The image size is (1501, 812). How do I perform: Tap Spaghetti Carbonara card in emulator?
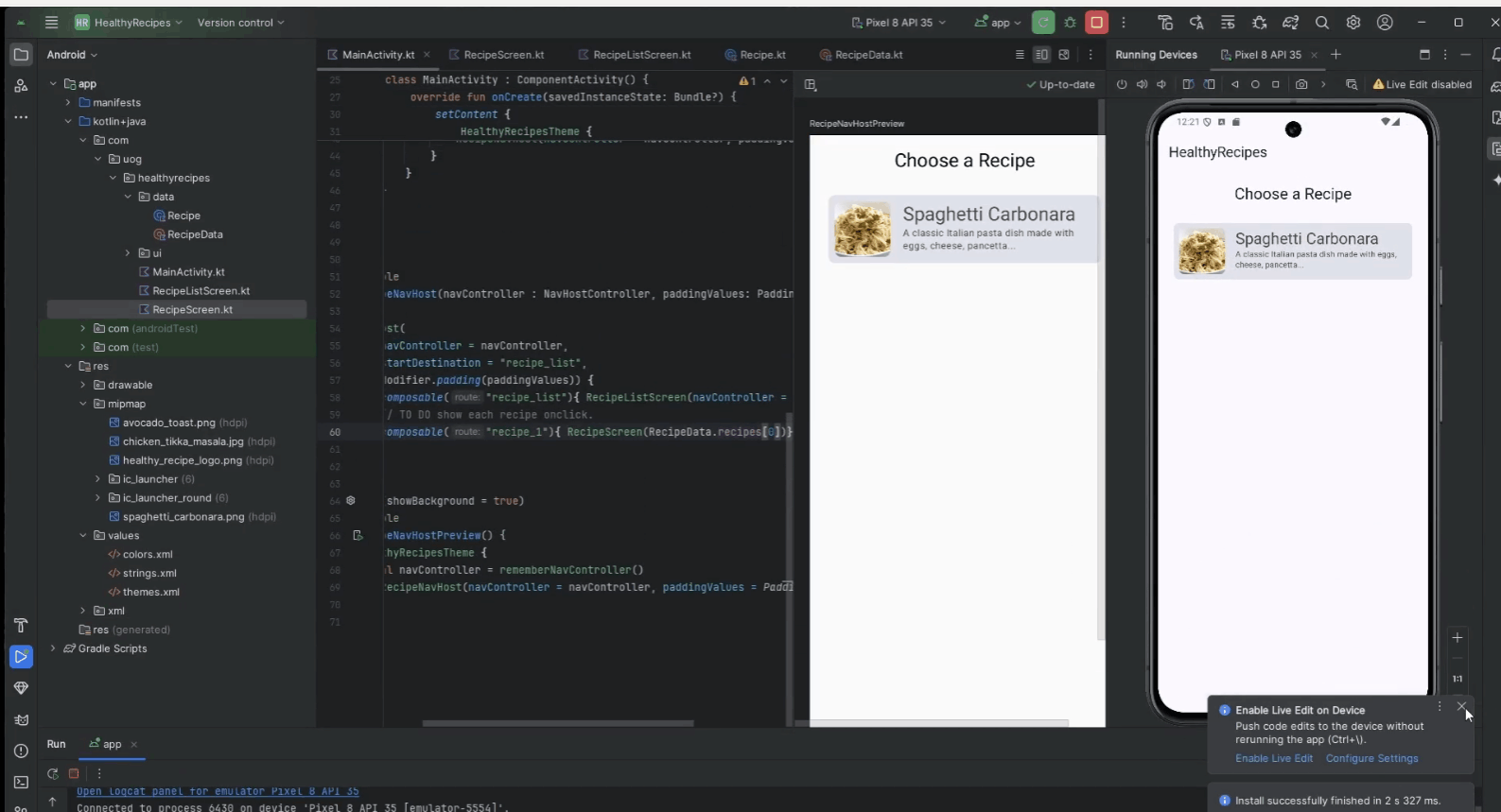coord(1293,251)
